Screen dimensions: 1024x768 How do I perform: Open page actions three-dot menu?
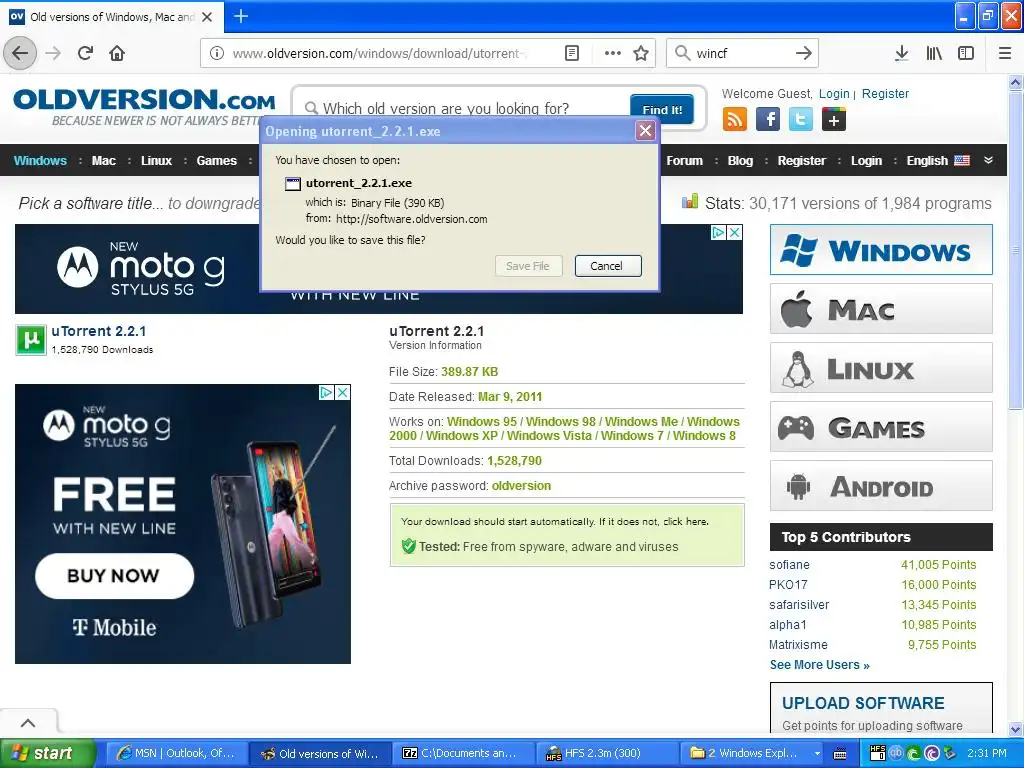pos(613,53)
